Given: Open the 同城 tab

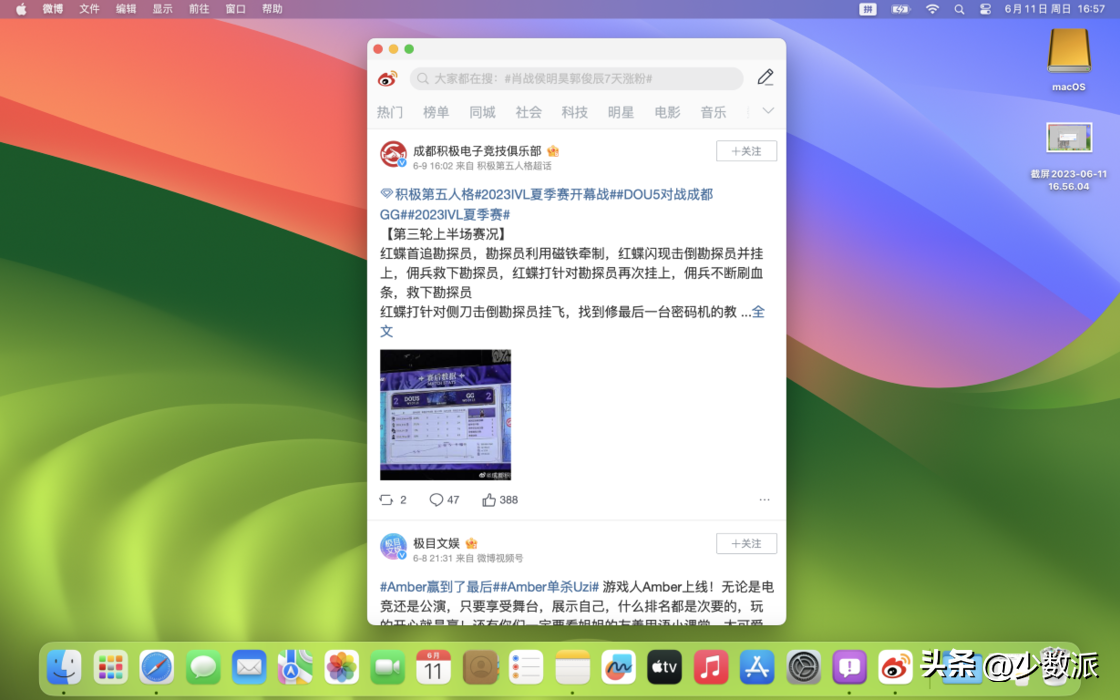Looking at the screenshot, I should [x=482, y=112].
